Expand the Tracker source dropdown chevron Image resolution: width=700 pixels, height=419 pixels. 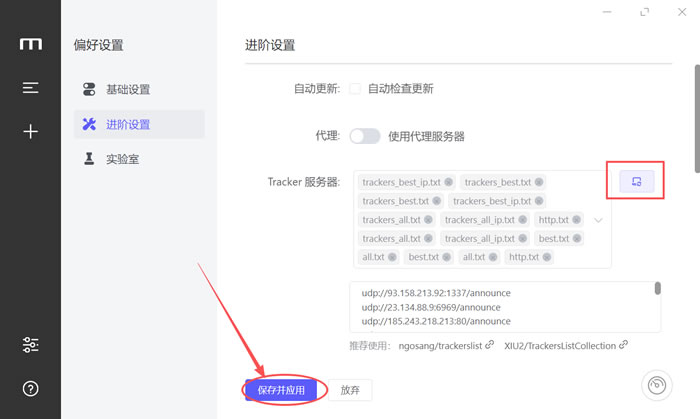(598, 220)
